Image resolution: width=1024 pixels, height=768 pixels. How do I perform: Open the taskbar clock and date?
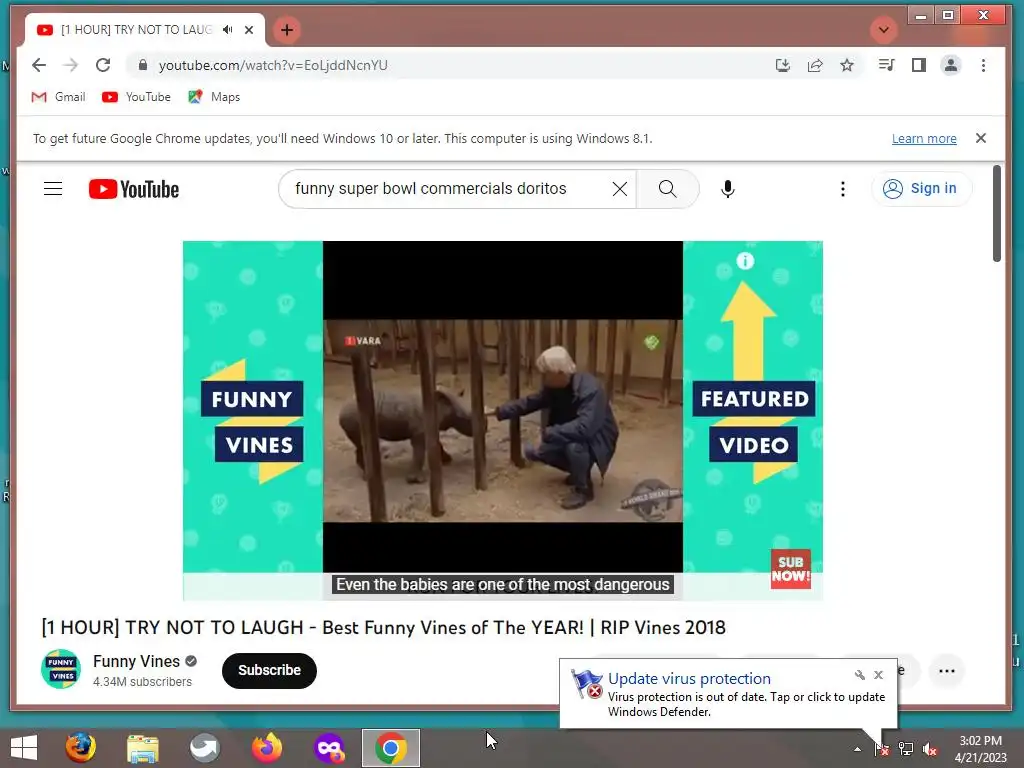980,749
